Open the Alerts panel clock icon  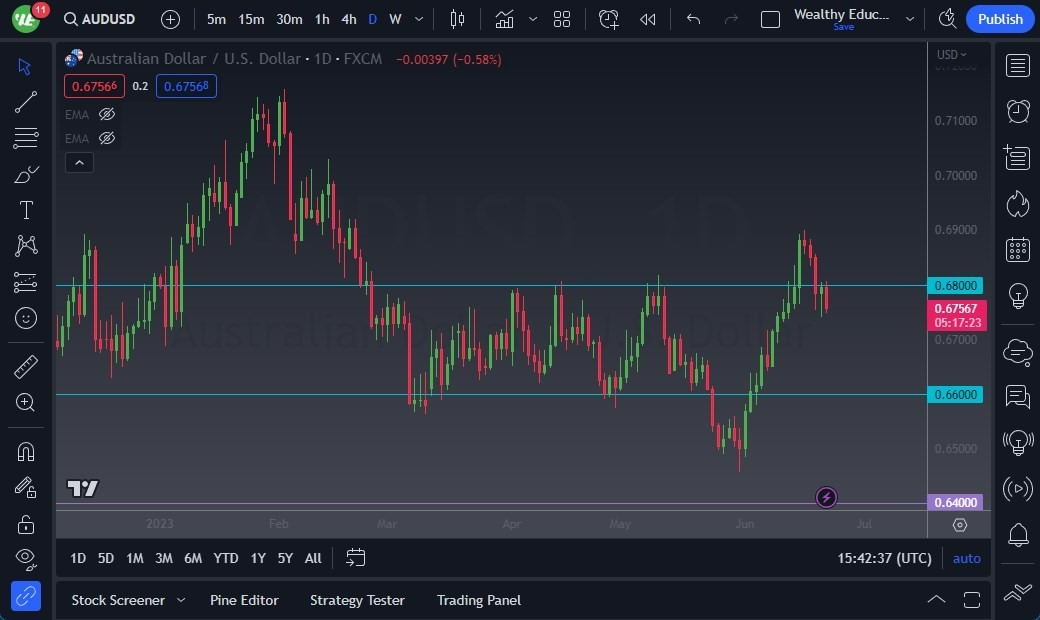point(1016,111)
